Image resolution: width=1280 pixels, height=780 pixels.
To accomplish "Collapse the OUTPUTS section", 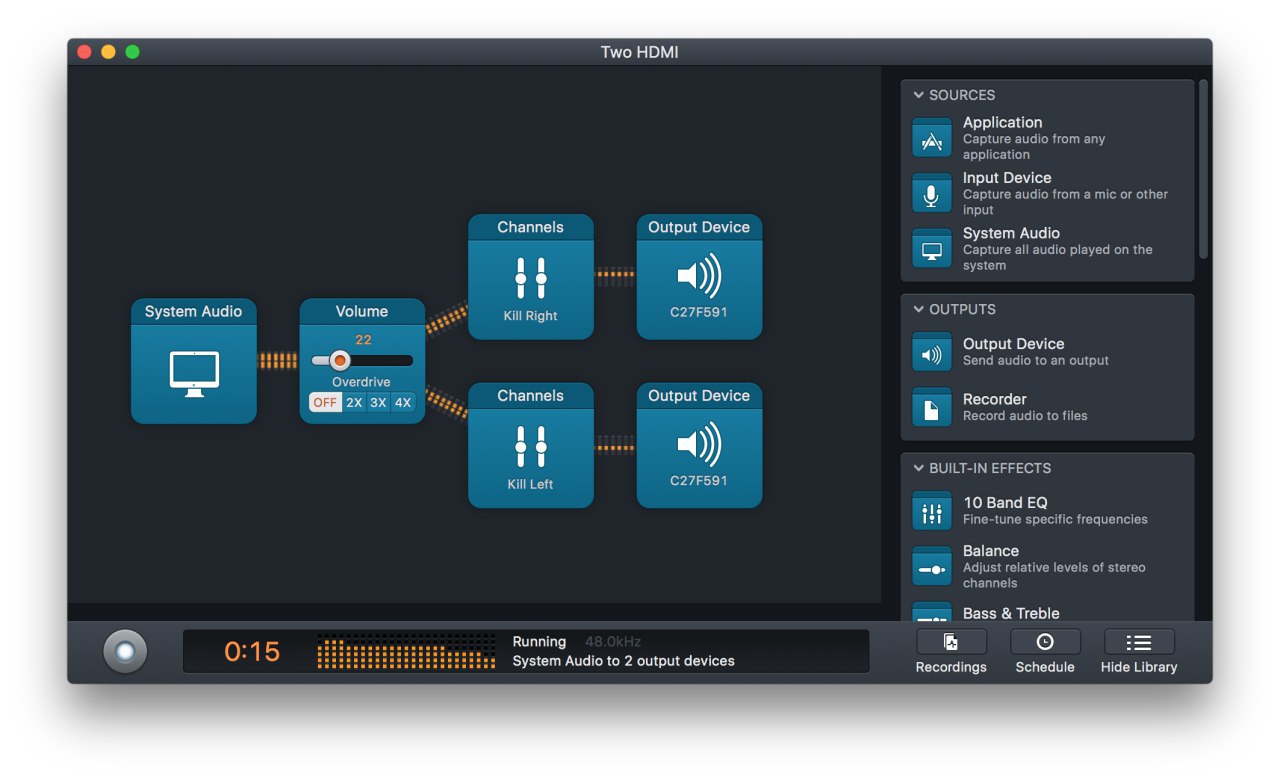I will tap(918, 309).
